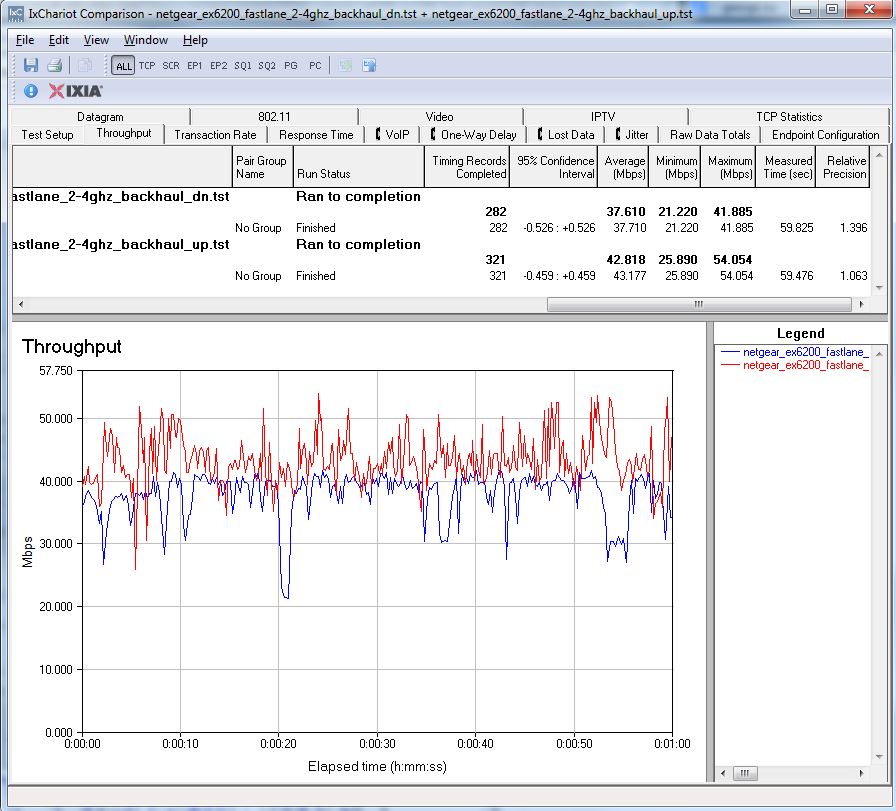
Task: Select the Throughput tab
Action: pyautogui.click(x=124, y=133)
